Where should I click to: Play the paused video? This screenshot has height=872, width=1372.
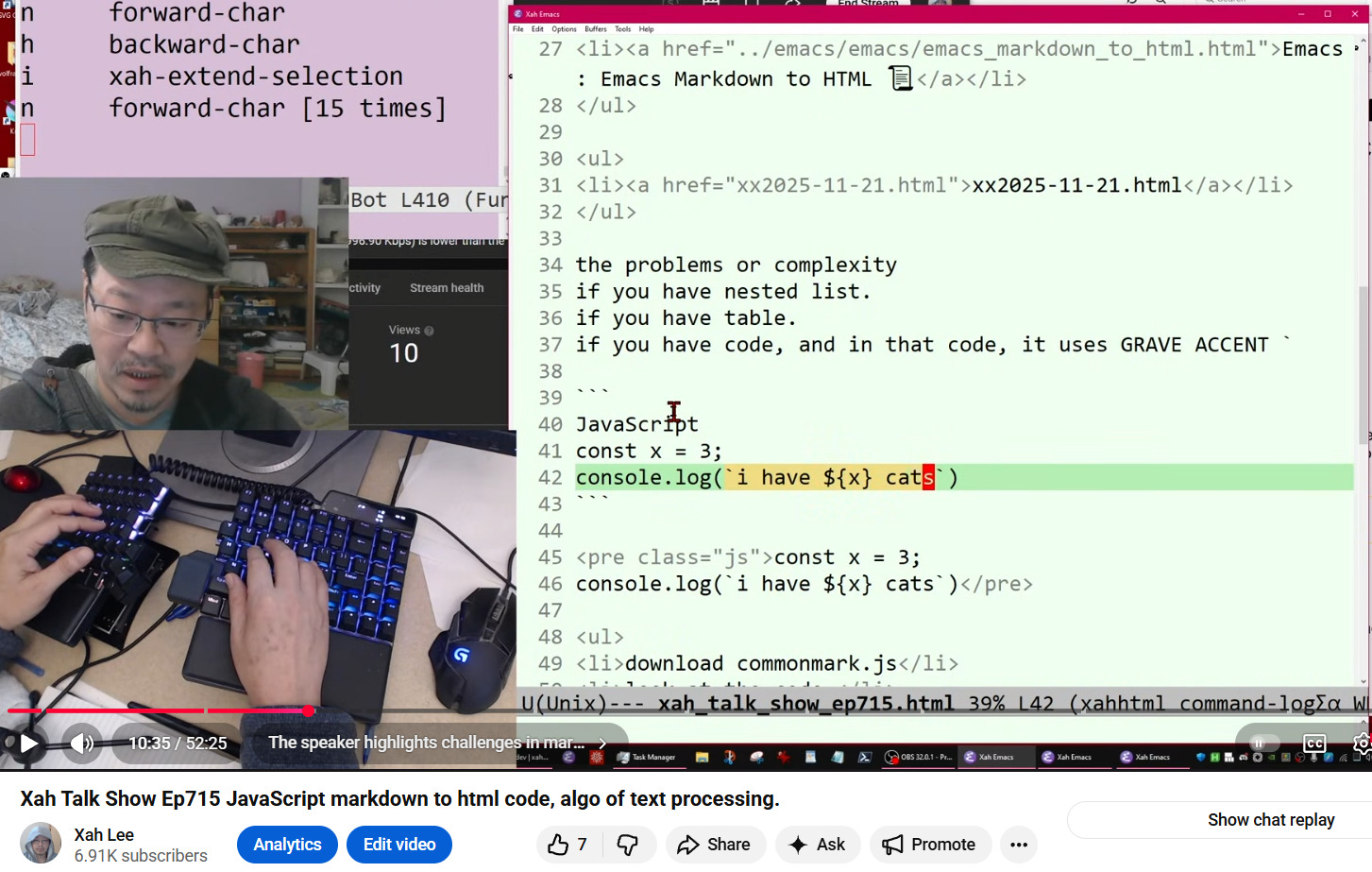pyautogui.click(x=28, y=744)
